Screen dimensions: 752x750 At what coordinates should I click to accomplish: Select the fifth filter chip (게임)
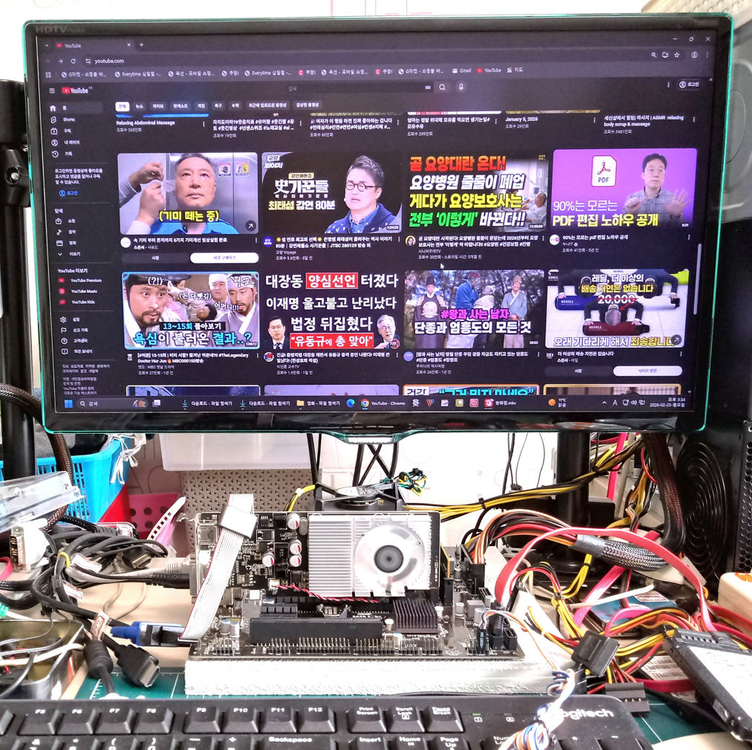tap(201, 105)
